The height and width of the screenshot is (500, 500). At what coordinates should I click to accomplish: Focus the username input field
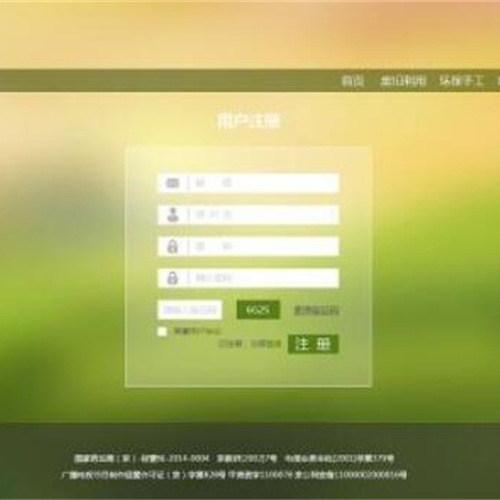click(248, 215)
